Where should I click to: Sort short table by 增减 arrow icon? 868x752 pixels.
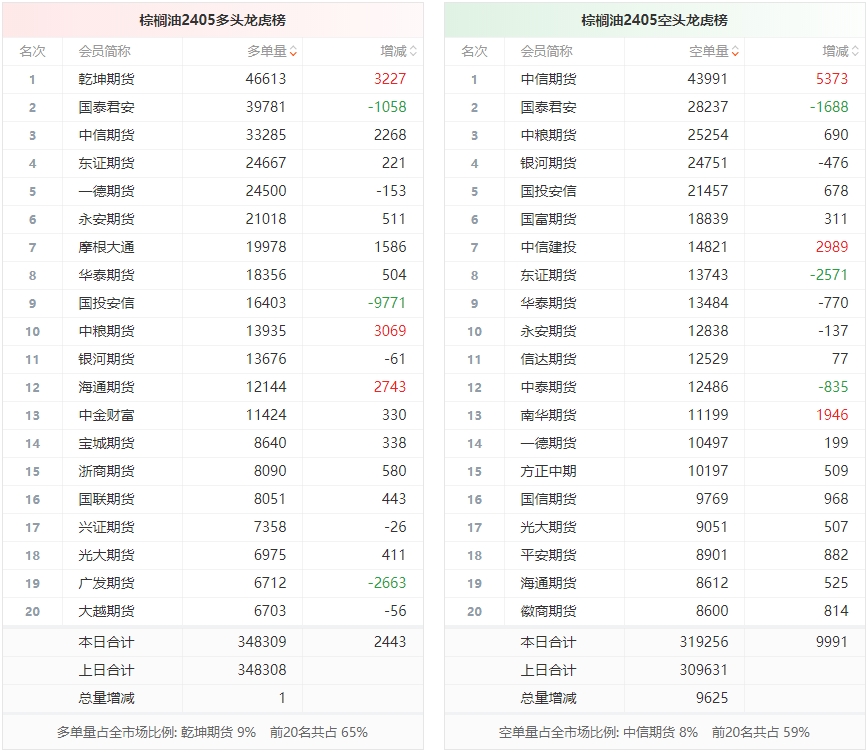(x=855, y=51)
